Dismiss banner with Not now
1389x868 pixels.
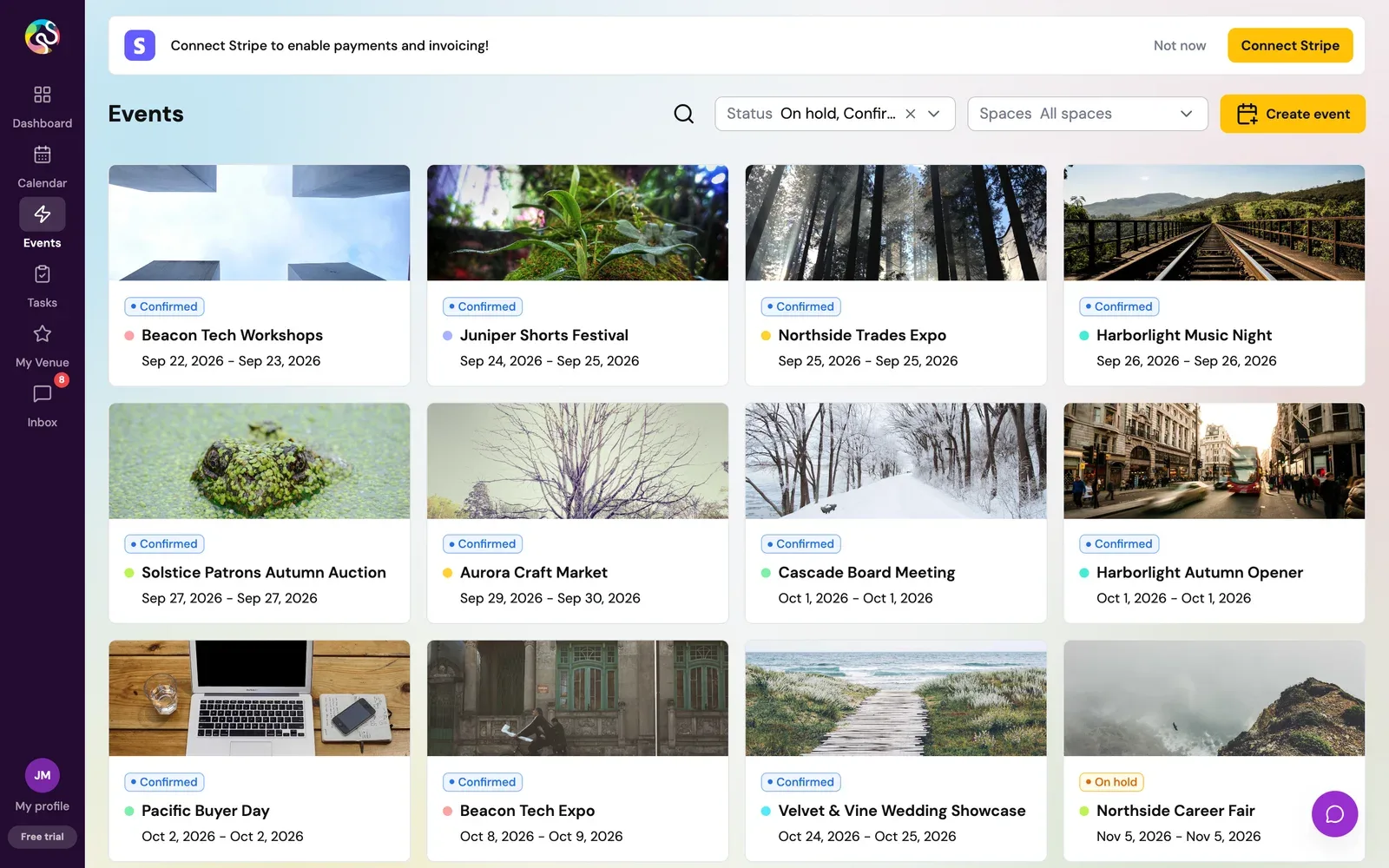point(1180,45)
